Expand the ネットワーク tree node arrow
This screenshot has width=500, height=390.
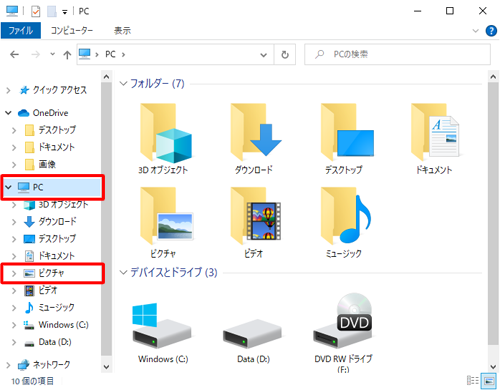tap(9, 365)
